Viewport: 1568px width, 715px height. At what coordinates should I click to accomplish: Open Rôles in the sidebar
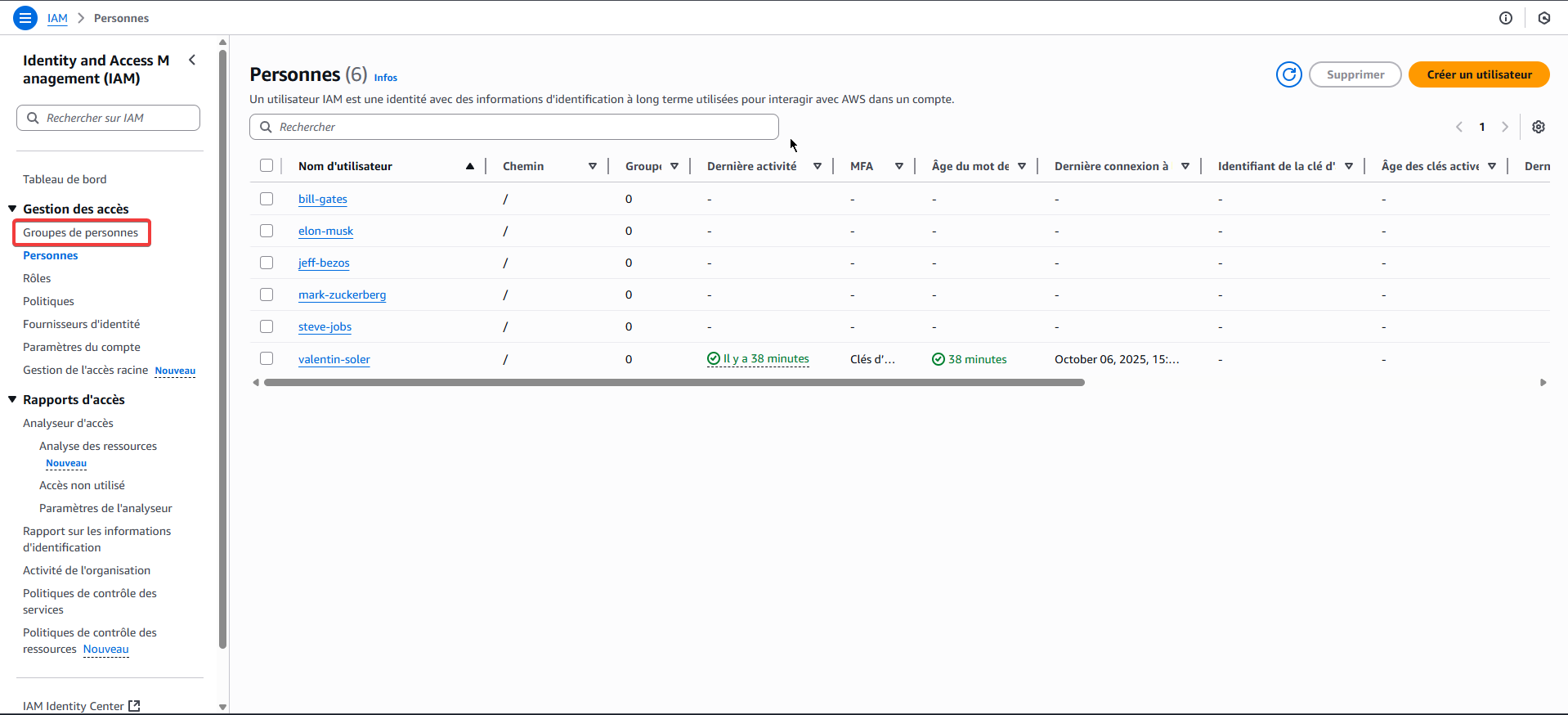point(37,278)
